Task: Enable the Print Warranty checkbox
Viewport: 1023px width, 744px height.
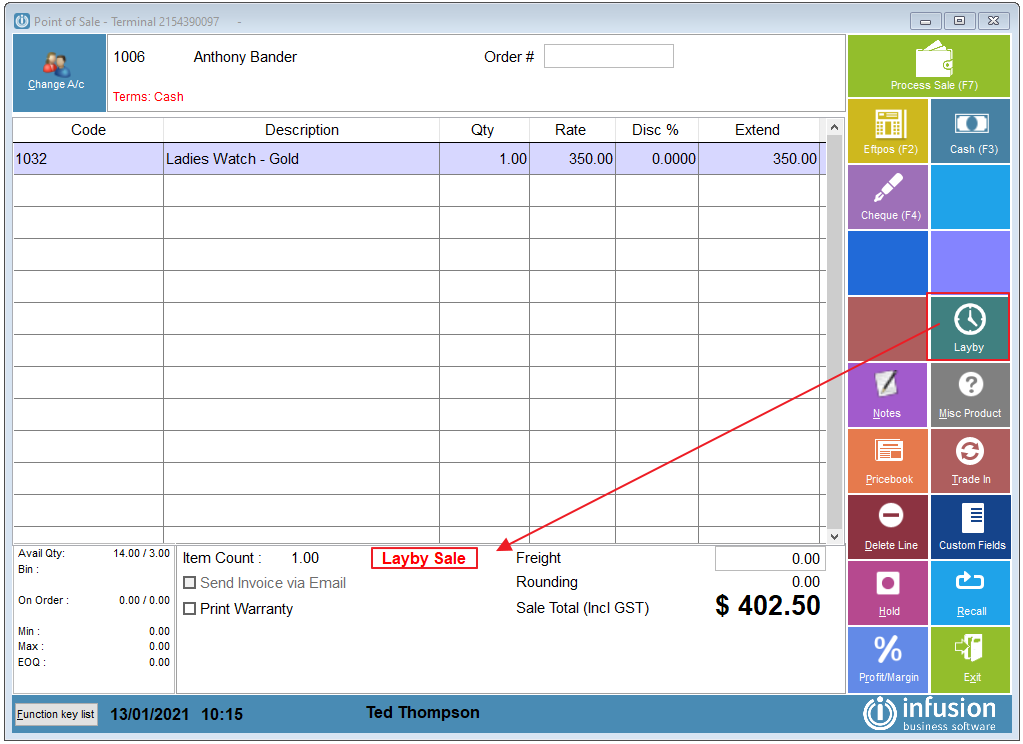Action: pos(190,609)
